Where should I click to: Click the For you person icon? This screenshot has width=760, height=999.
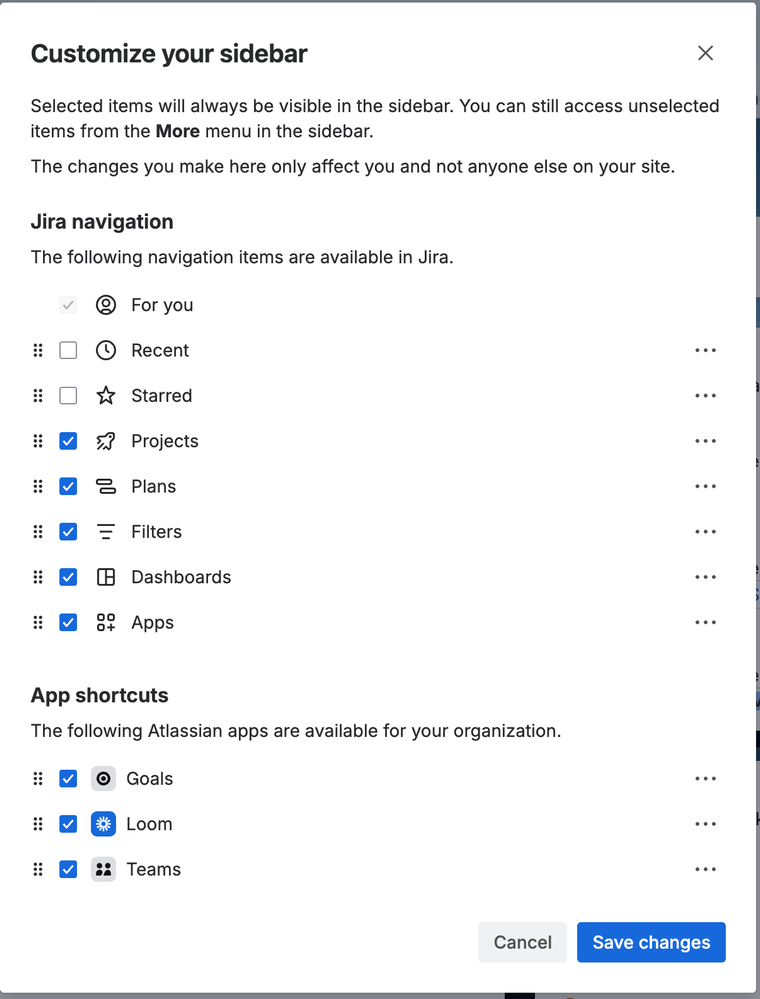[106, 305]
